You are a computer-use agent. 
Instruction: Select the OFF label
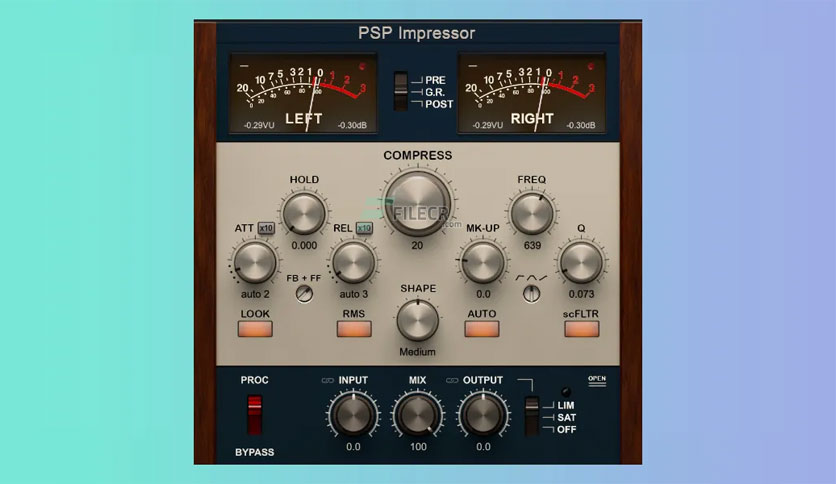pos(566,430)
